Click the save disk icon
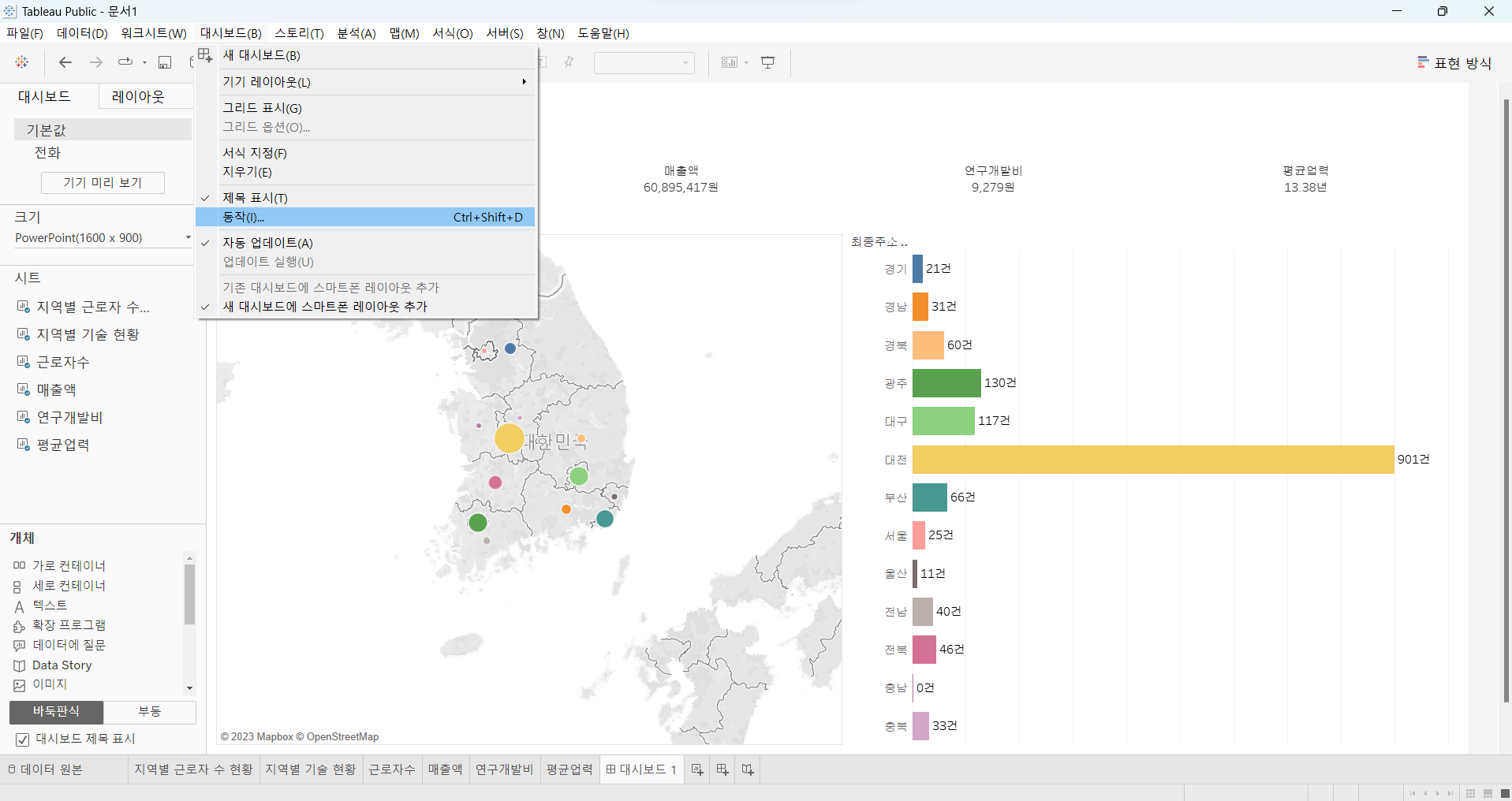 pyautogui.click(x=165, y=62)
